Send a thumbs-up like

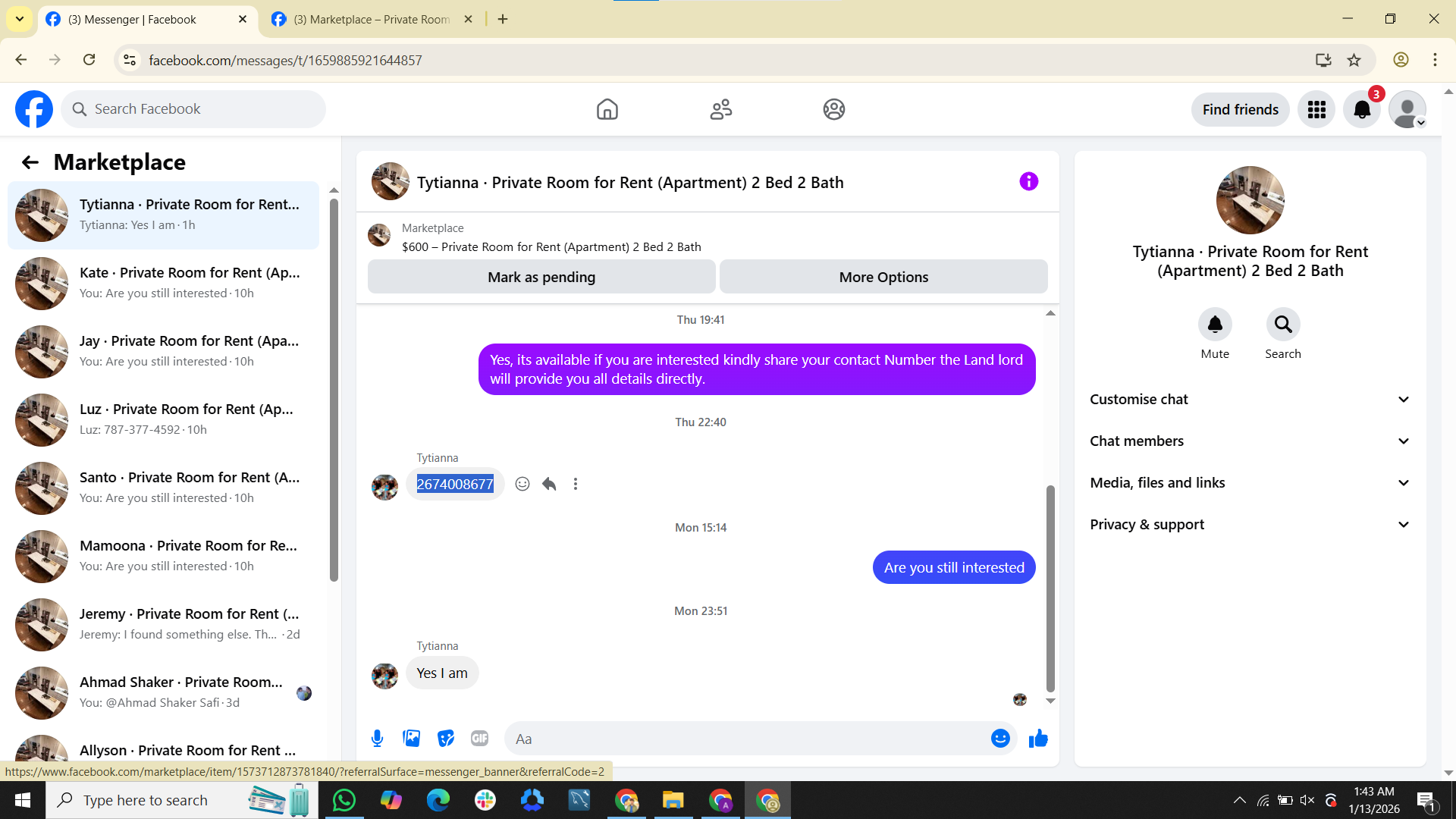click(1038, 739)
